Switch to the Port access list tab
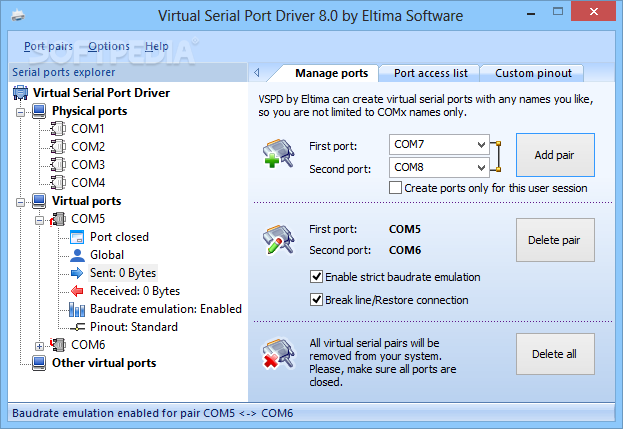623x429 pixels. click(430, 73)
